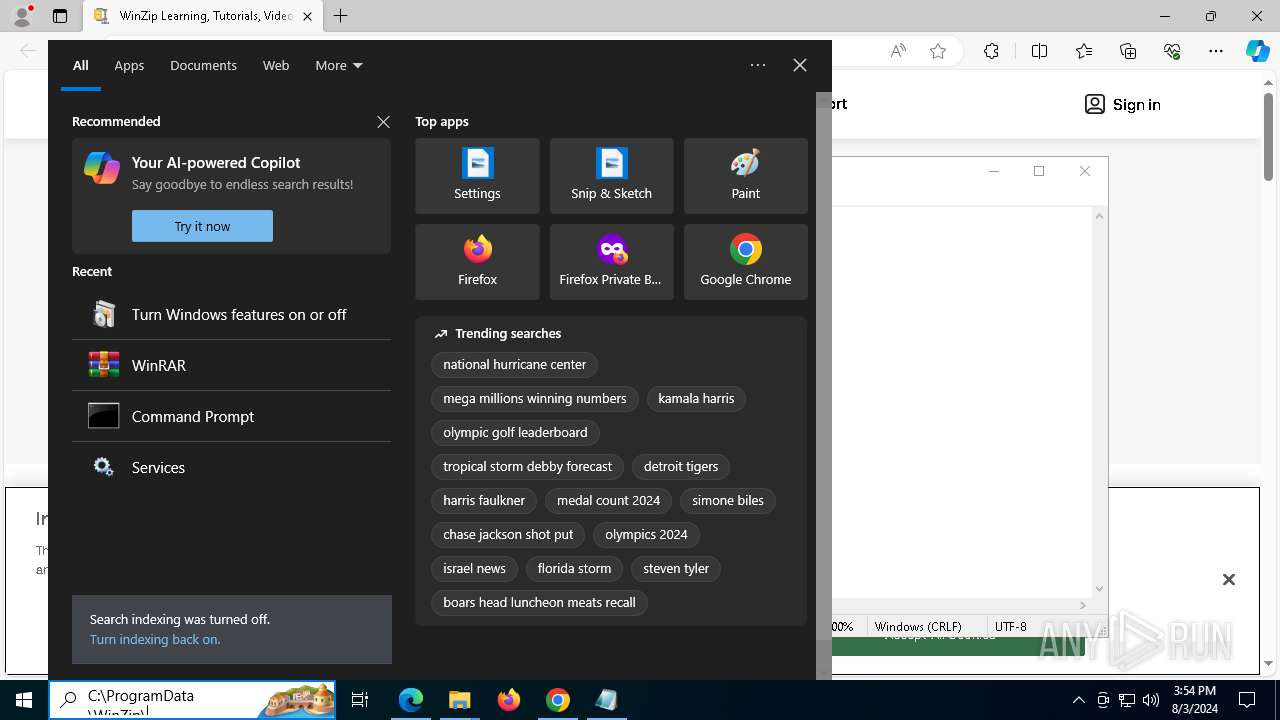Open a new Edge tab
Screen dimensions: 1280x720
[341, 16]
